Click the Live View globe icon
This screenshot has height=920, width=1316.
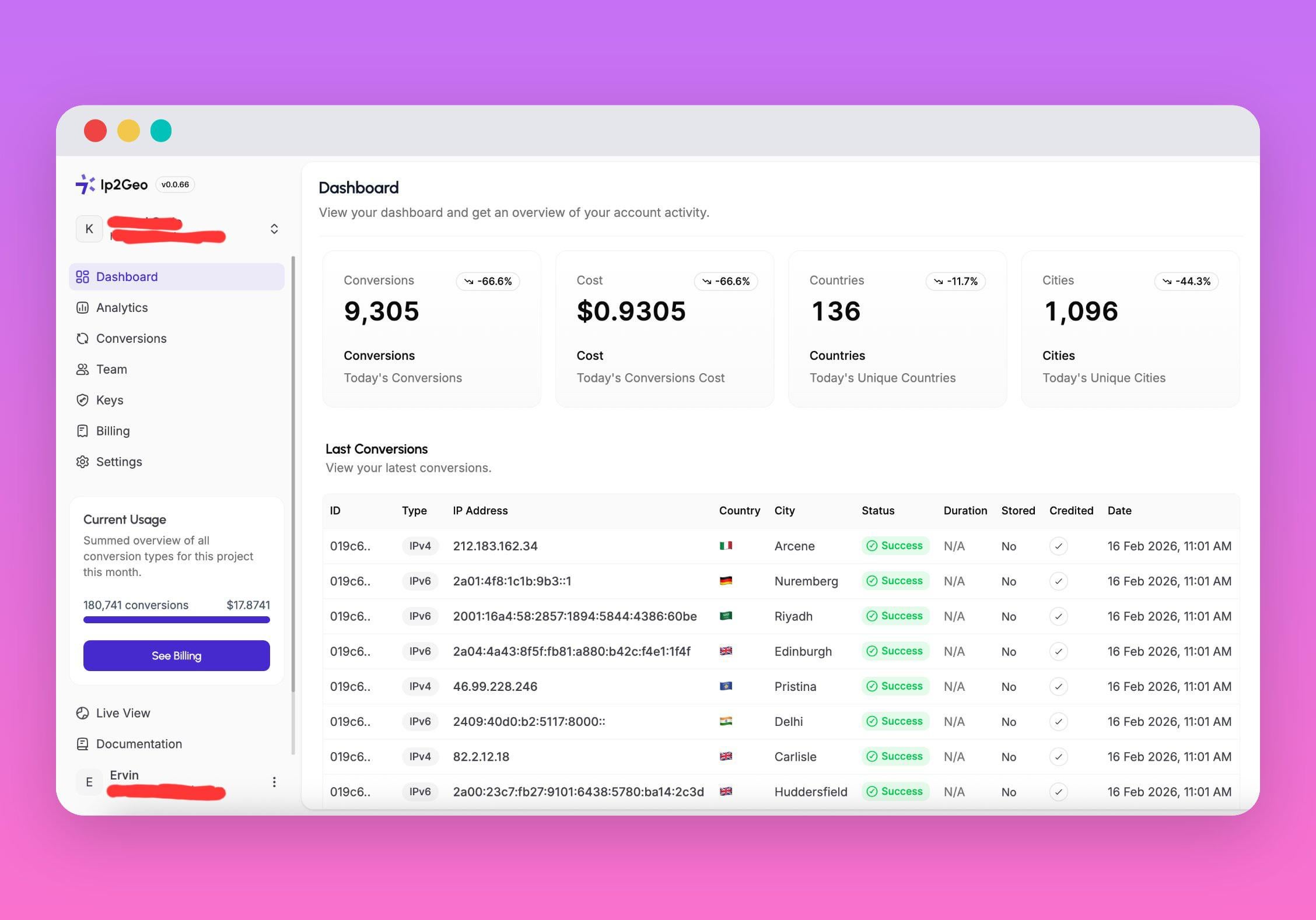[x=82, y=713]
